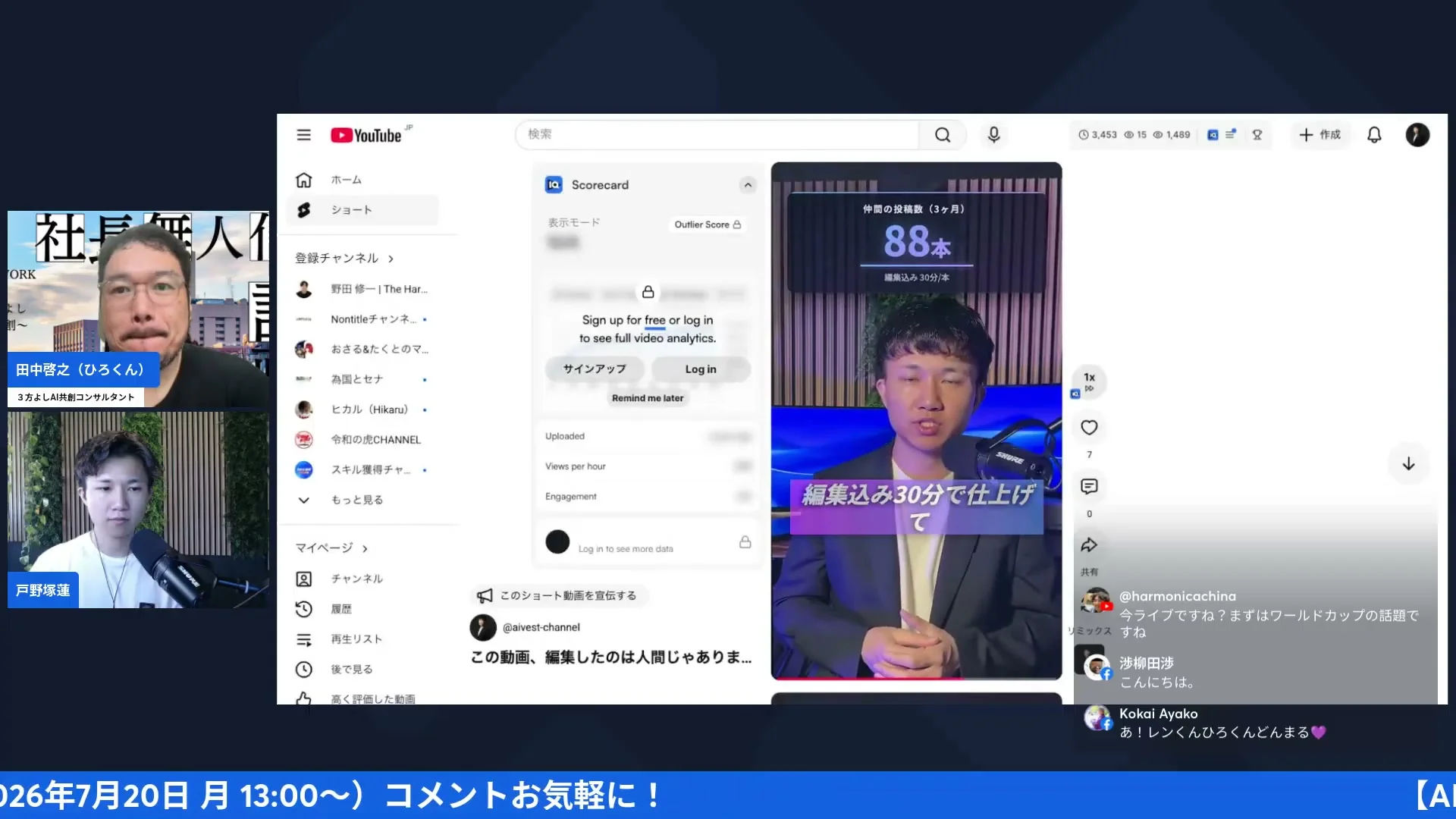Click the 戸野塚蓮 webcam feed
Viewport: 1456px width, 819px height.
pos(138,510)
